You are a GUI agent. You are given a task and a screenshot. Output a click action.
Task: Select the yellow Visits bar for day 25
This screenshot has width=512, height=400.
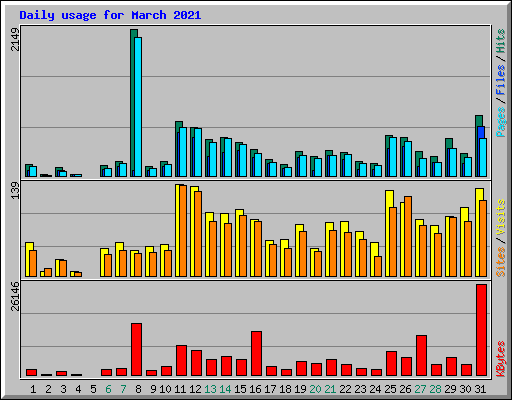[388, 233]
